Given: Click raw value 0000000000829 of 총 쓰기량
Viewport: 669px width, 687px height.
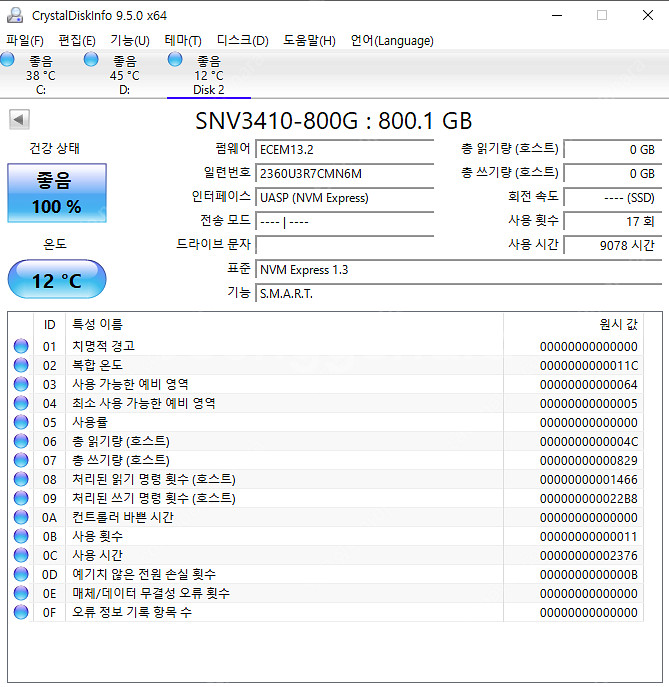Looking at the screenshot, I should click(589, 460).
